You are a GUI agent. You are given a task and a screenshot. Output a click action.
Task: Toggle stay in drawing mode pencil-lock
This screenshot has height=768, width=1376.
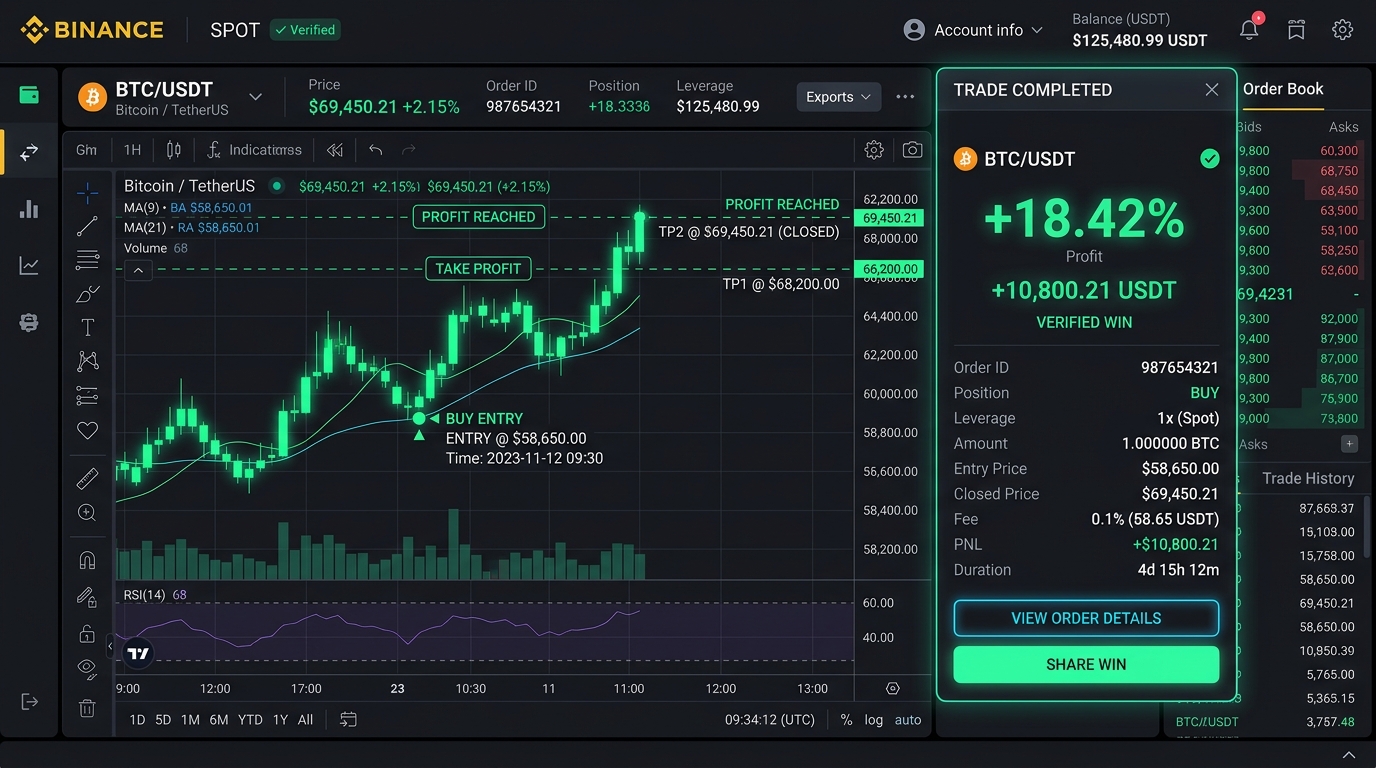coord(87,597)
